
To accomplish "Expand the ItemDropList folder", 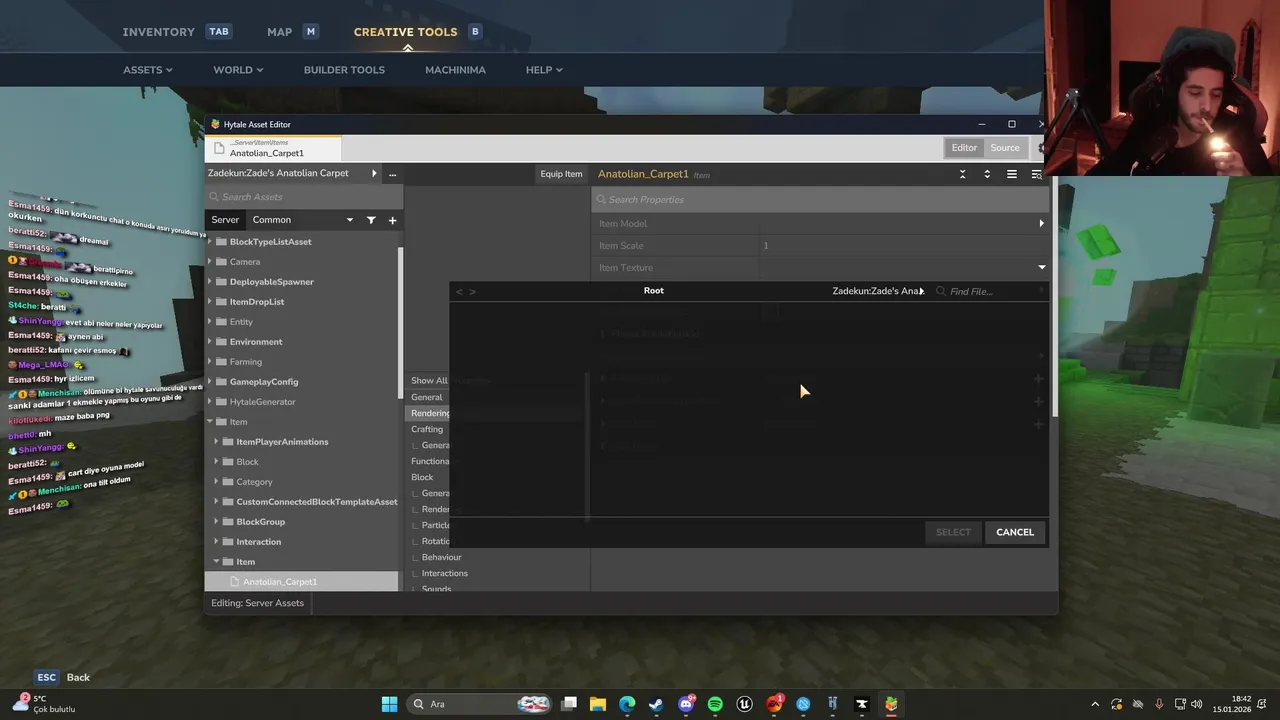I will click(x=209, y=302).
